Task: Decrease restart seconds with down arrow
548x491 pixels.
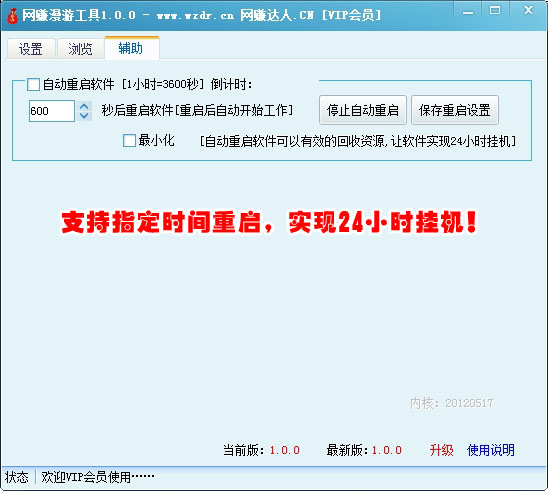Action: coord(84,116)
